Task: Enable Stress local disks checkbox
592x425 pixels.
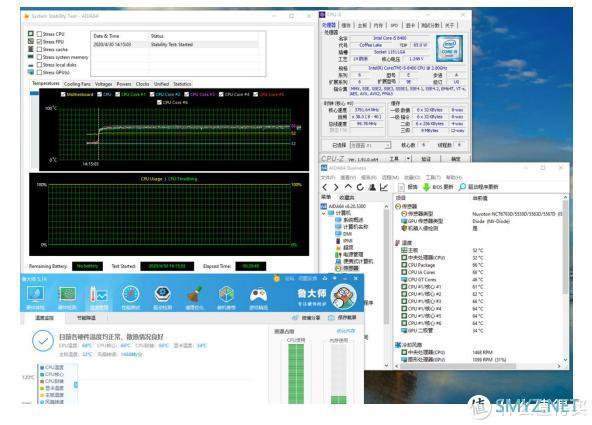Action: tap(39, 65)
